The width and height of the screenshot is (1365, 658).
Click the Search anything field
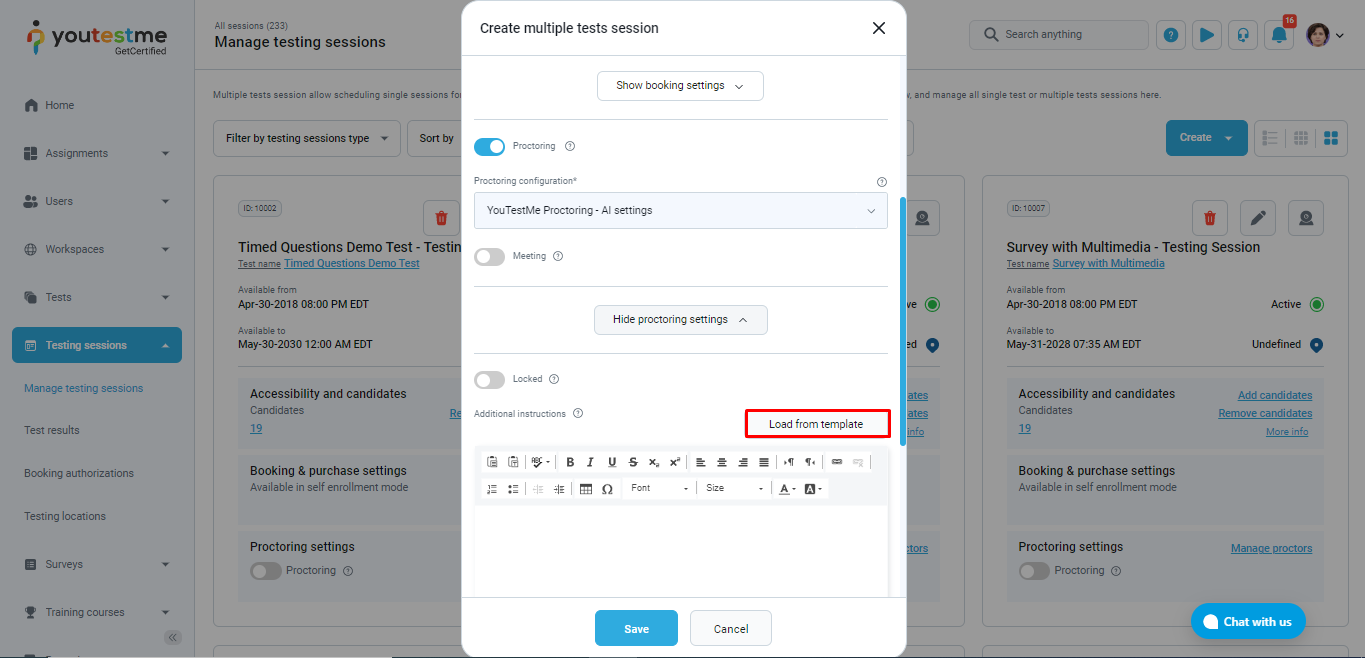(x=1059, y=35)
